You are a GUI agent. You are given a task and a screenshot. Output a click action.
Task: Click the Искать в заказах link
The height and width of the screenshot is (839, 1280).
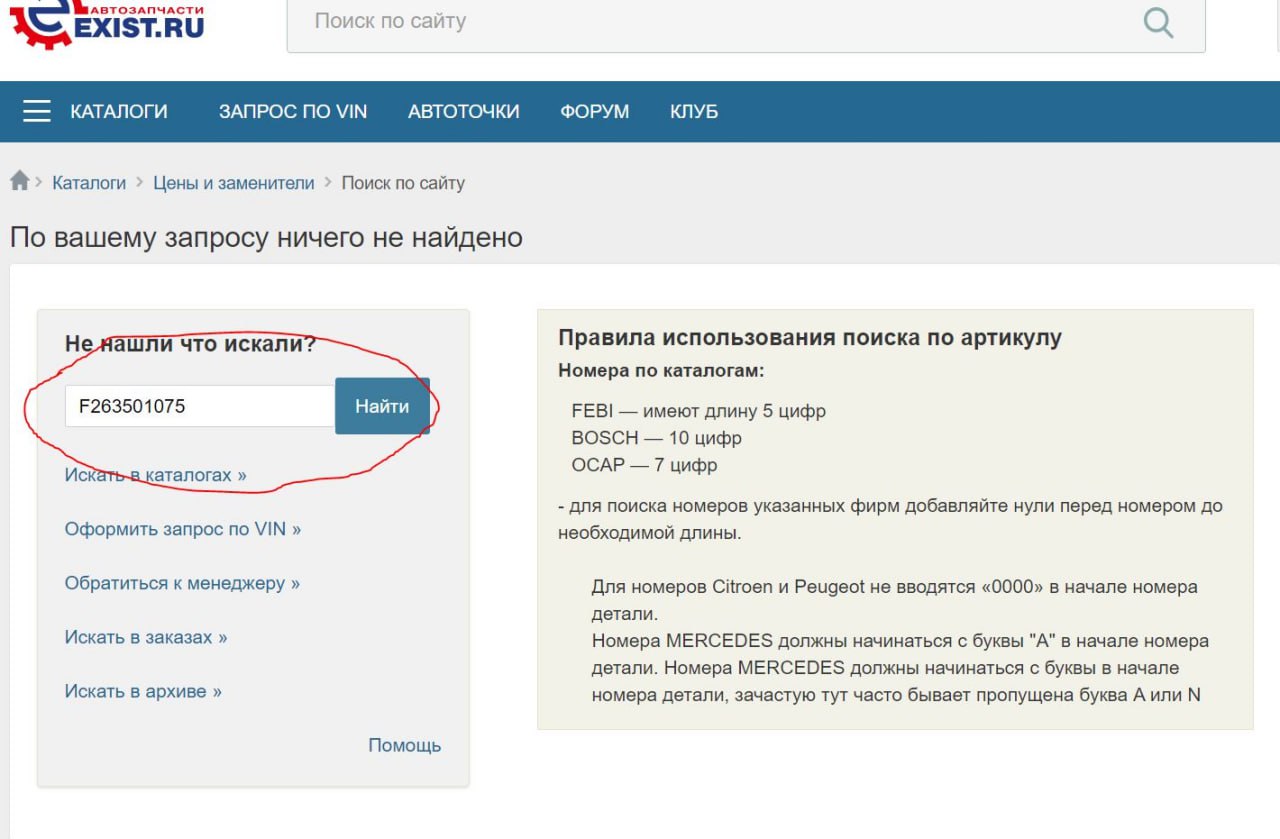(x=145, y=636)
